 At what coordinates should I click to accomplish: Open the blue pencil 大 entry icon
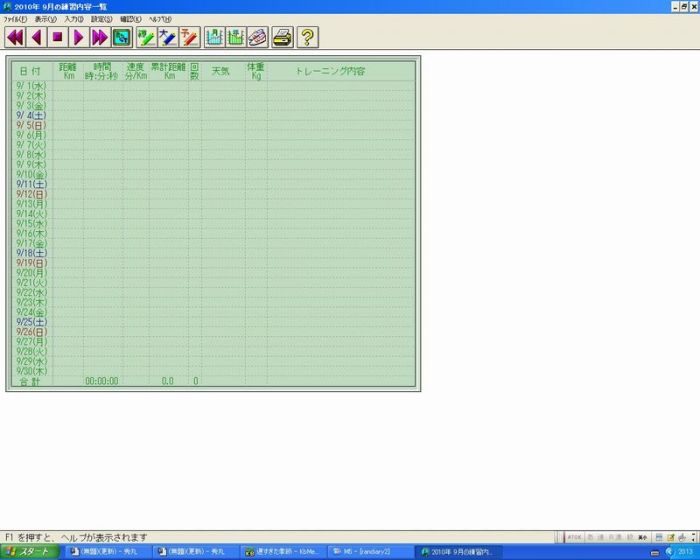pos(168,38)
